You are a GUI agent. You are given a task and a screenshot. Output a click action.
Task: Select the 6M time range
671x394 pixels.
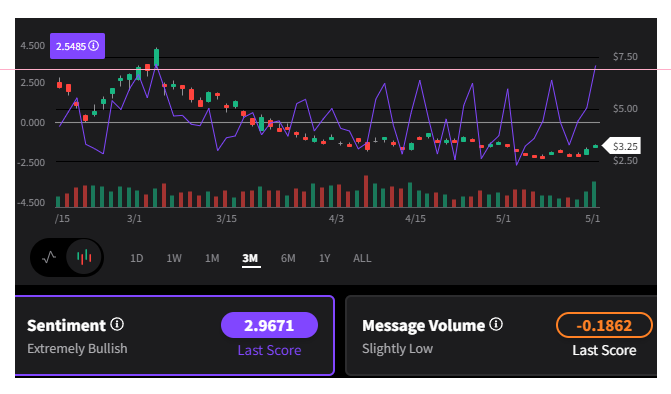pos(288,258)
